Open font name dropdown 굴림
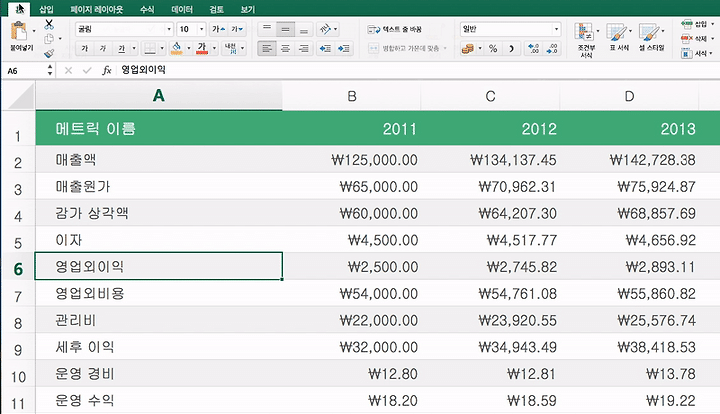720x414 pixels. point(169,29)
